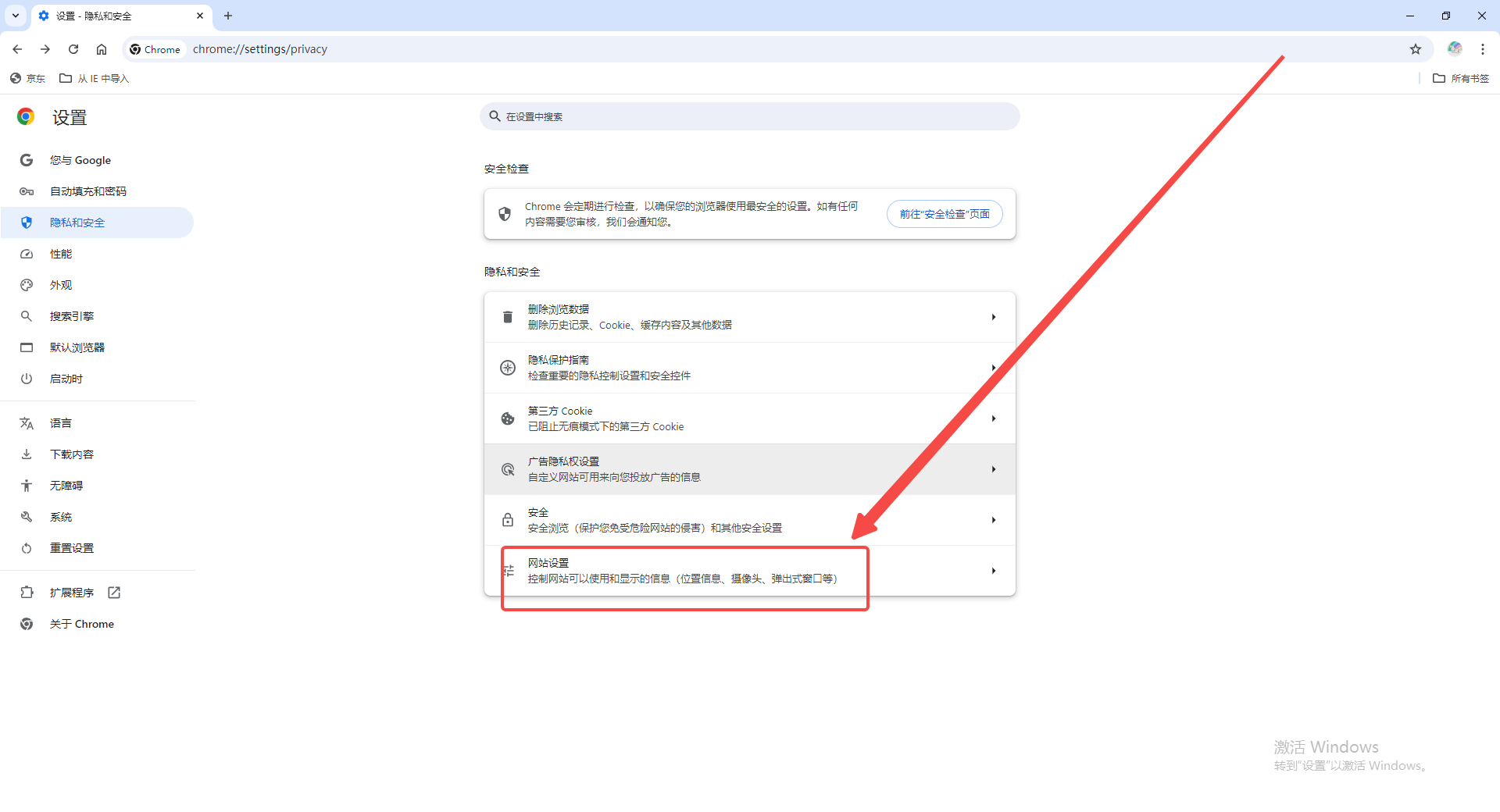Open 性能 settings section

click(x=98, y=254)
